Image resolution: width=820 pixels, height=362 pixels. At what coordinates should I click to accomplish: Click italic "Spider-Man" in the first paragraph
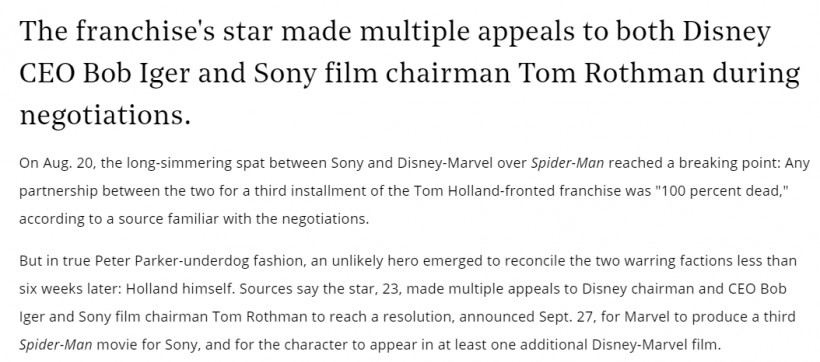567,164
